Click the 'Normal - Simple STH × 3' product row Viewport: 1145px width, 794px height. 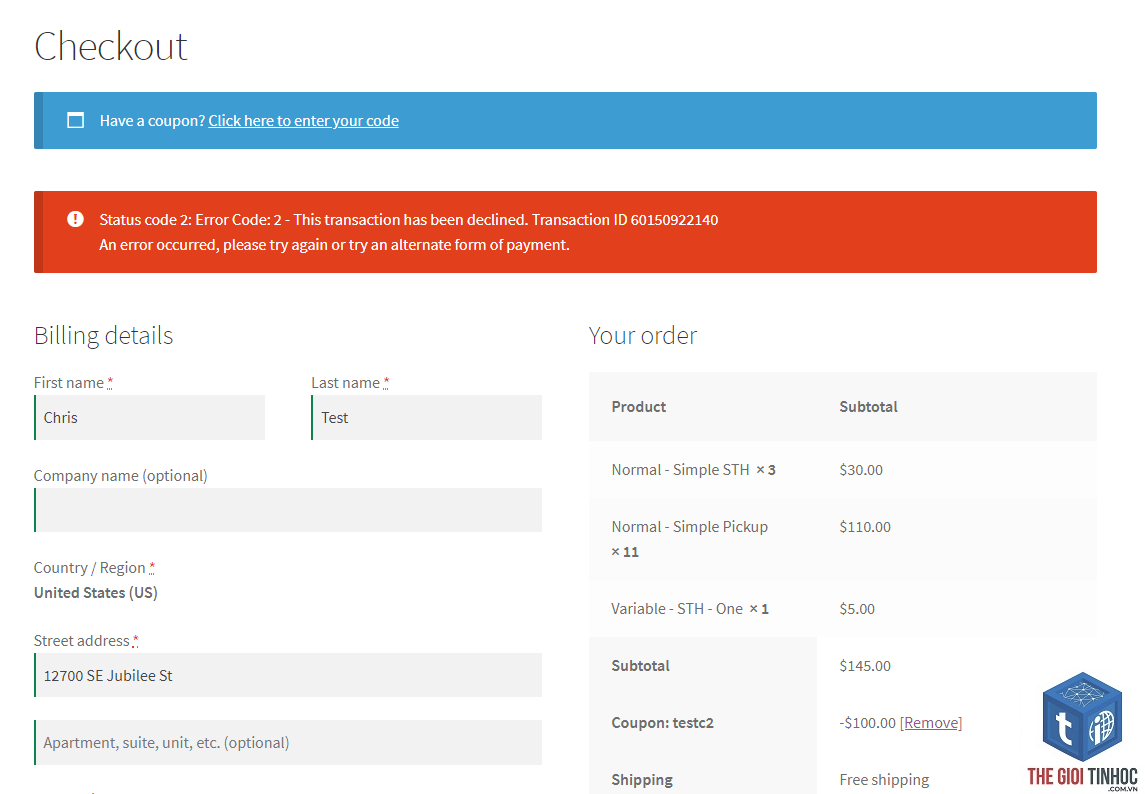point(843,470)
